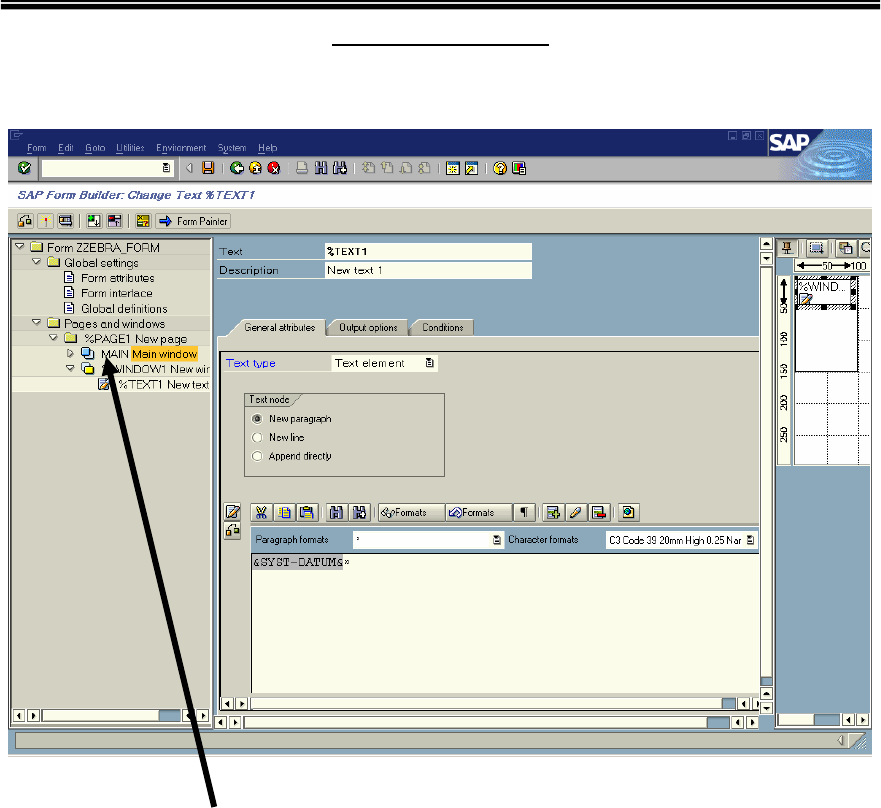Click the Insert URL globe icon

pos(628,512)
